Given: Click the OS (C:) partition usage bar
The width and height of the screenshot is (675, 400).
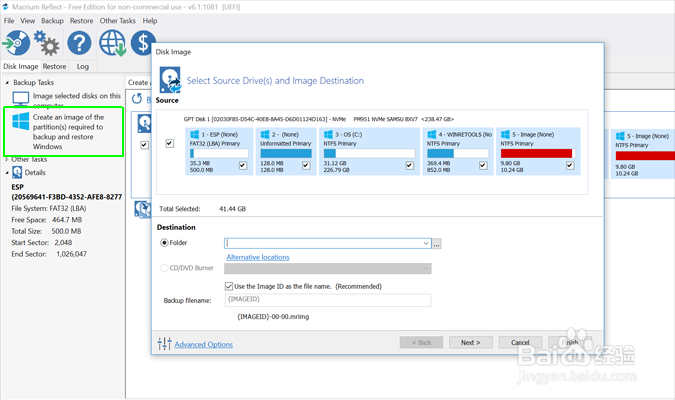Looking at the screenshot, I should point(369,153).
